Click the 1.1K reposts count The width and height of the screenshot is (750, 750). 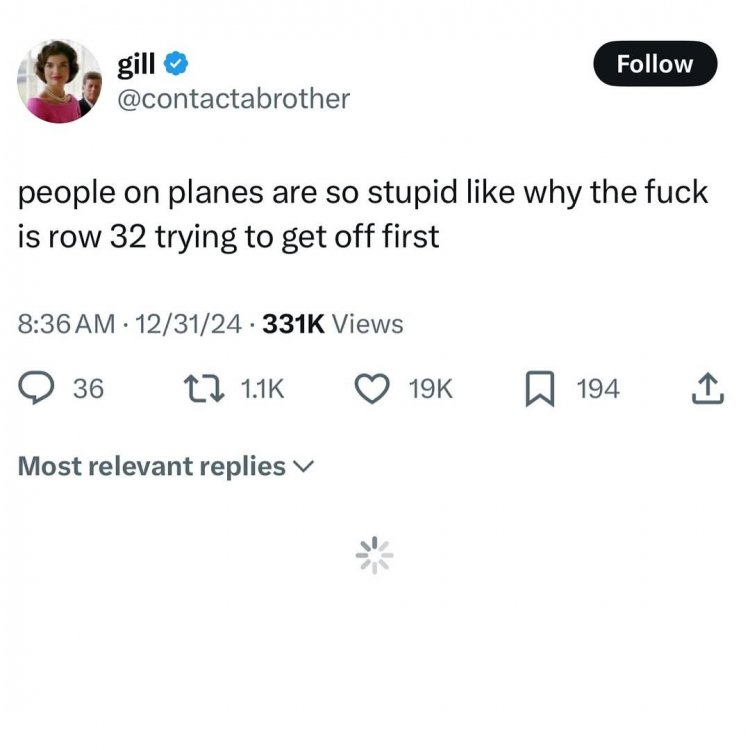(264, 389)
